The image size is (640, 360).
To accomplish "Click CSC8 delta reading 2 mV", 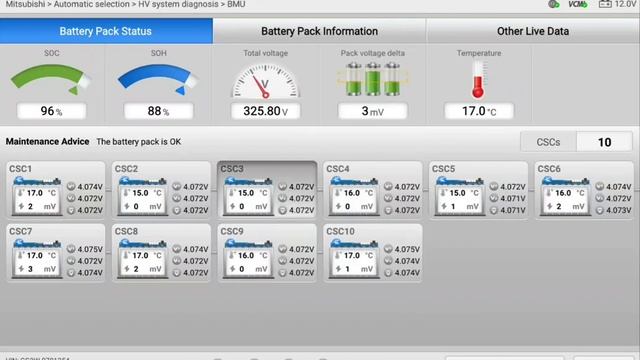I will coord(147,269).
